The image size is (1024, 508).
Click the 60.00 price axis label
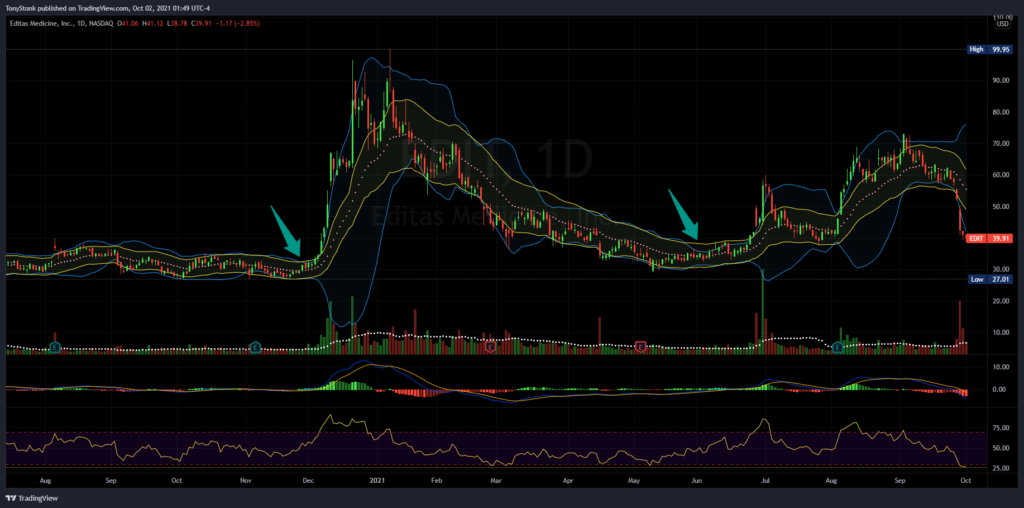coord(1002,175)
